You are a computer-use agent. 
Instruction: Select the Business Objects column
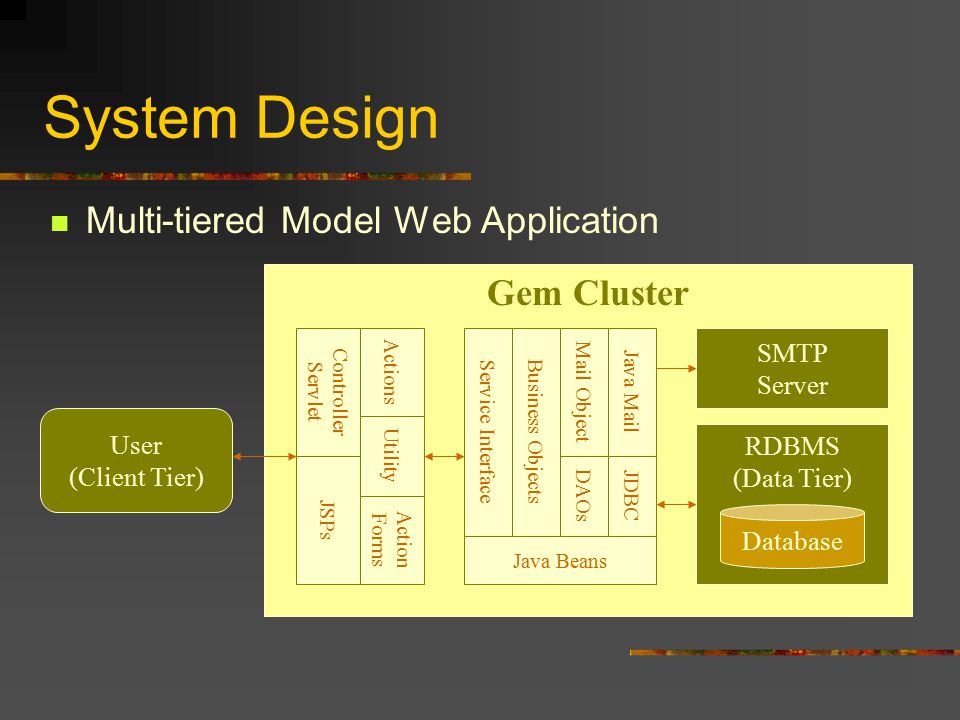536,432
